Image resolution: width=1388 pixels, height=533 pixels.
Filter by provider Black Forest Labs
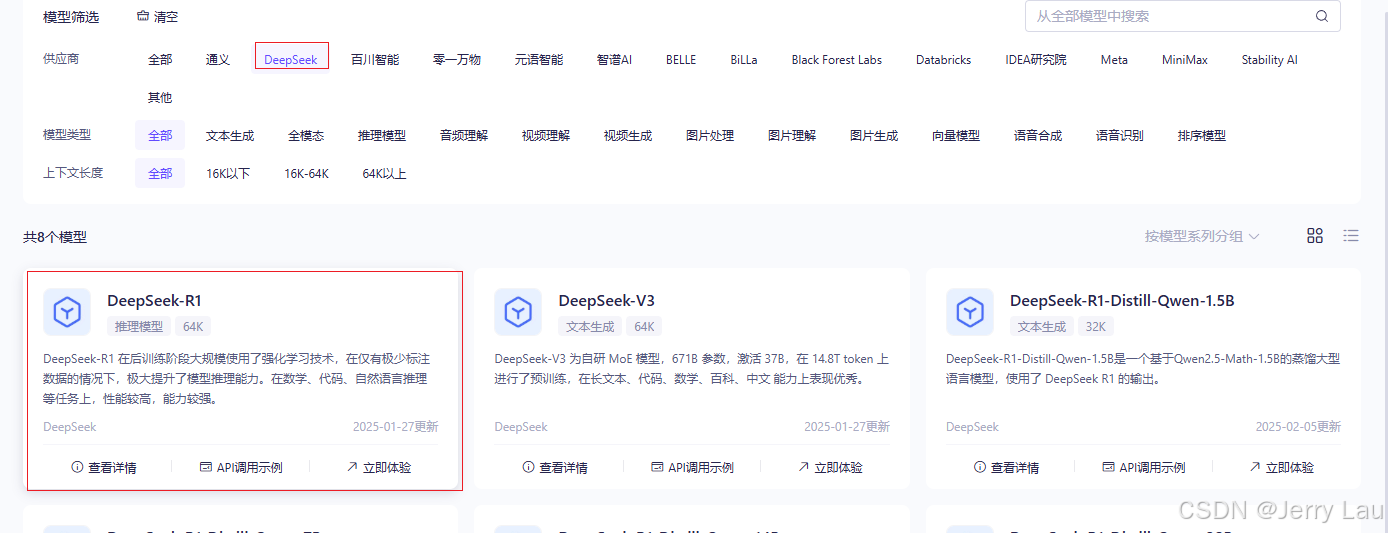(x=837, y=59)
